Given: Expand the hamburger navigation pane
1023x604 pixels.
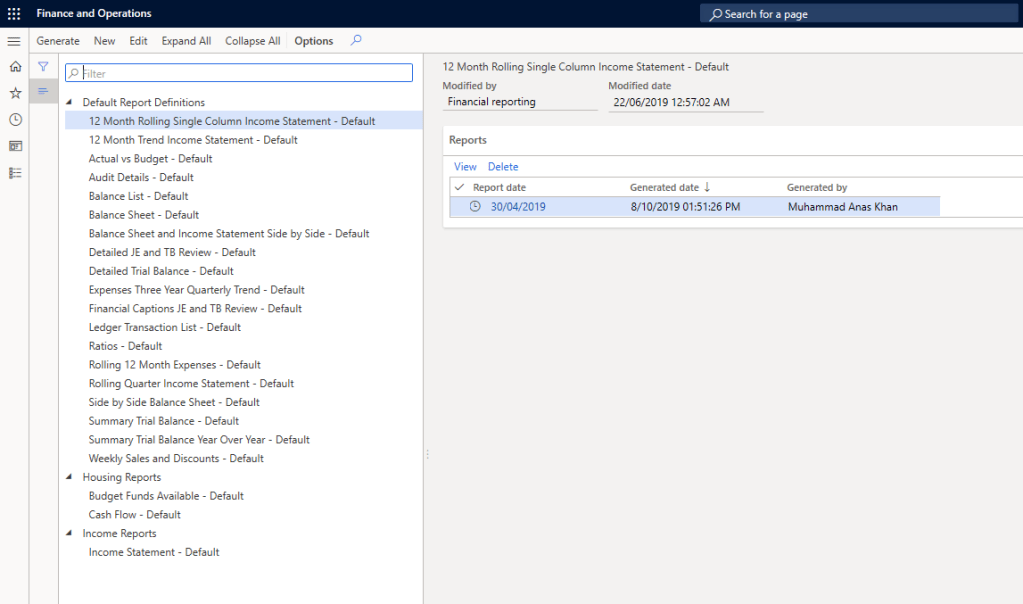Looking at the screenshot, I should click(x=14, y=41).
